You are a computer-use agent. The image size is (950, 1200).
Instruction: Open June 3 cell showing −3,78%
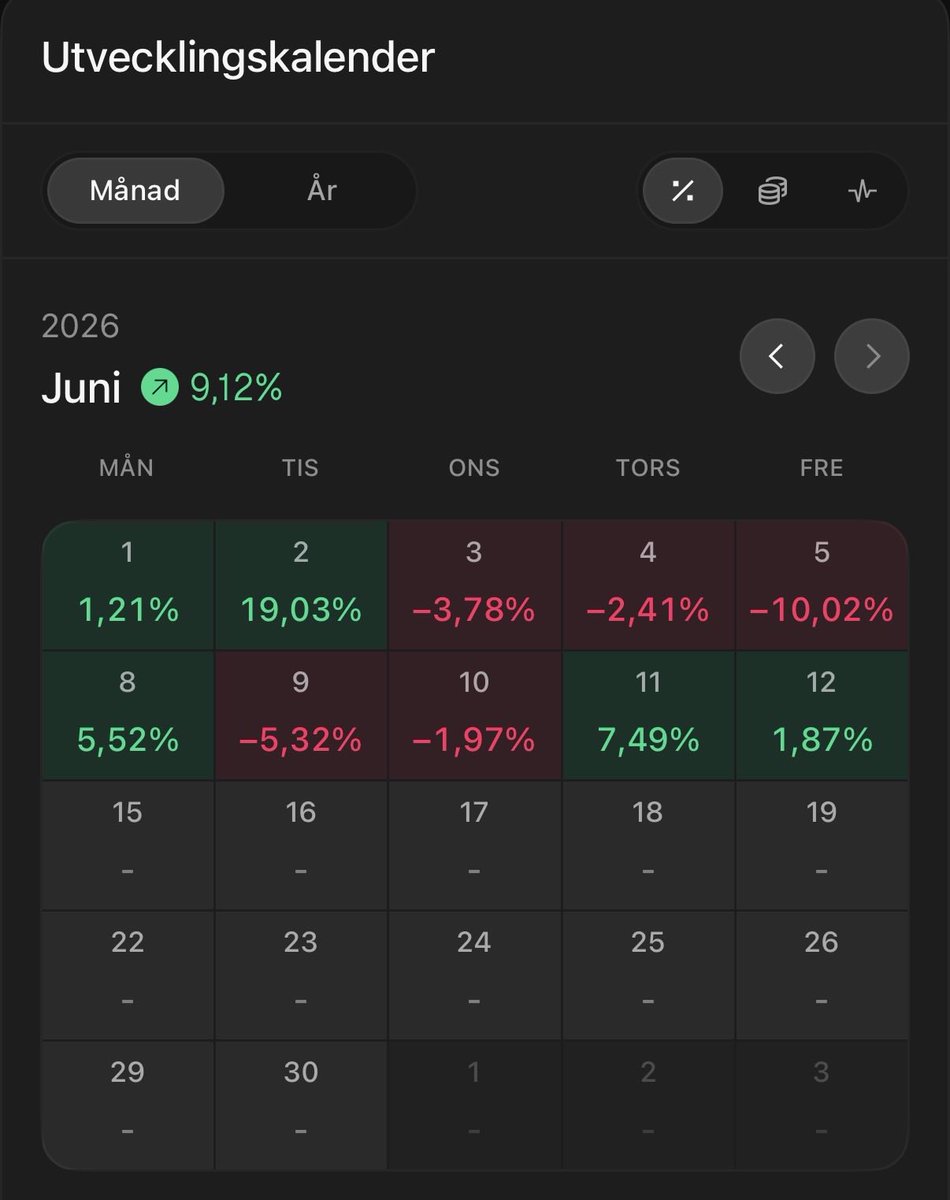[474, 585]
